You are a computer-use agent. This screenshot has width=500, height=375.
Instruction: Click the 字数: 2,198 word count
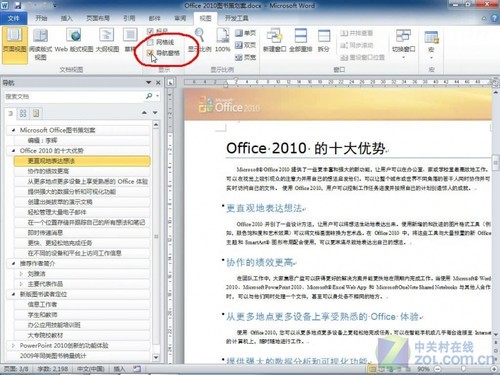pyautogui.click(x=52, y=369)
